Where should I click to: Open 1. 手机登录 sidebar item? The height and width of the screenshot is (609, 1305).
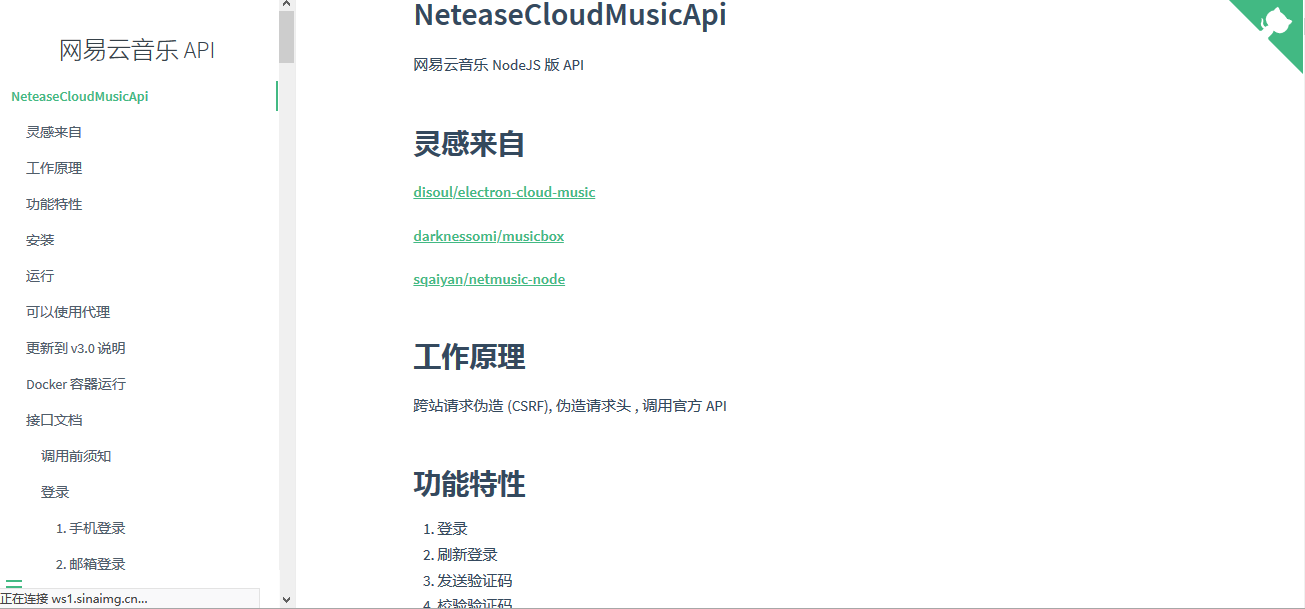pos(91,528)
